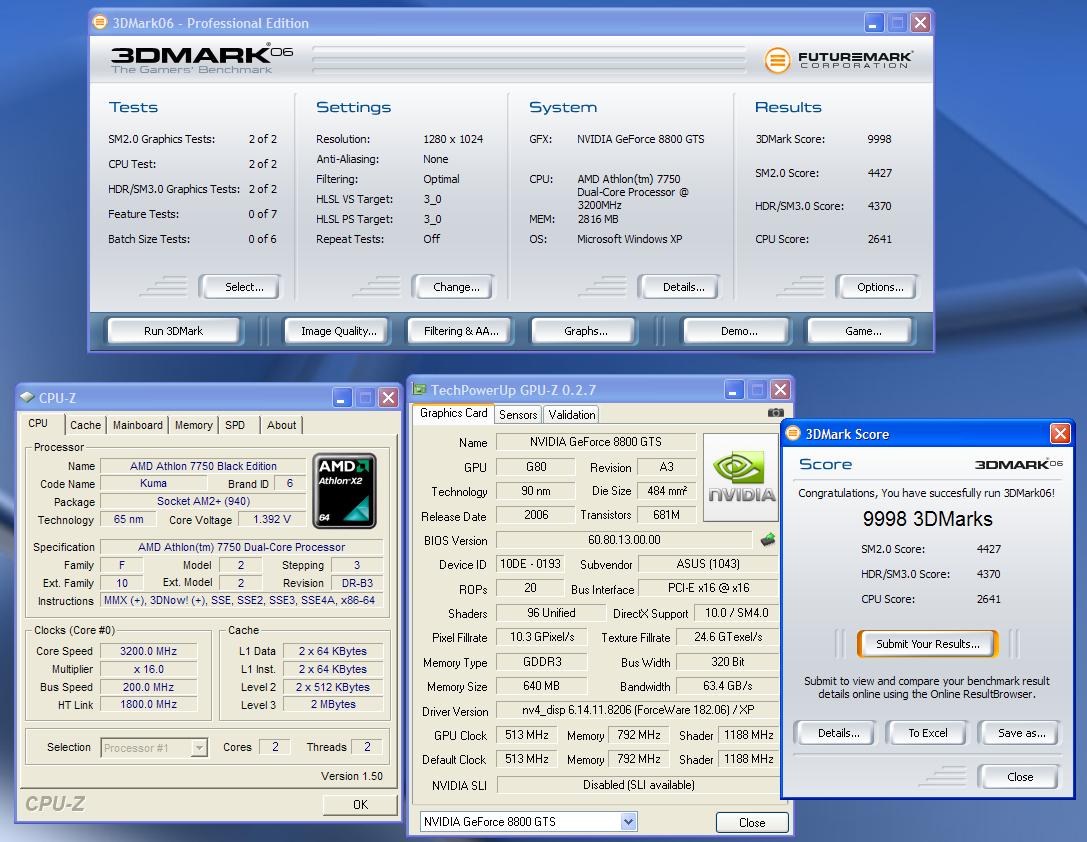The height and width of the screenshot is (842, 1087).
Task: Click the GPU-Z title bar icon
Action: pos(419,389)
